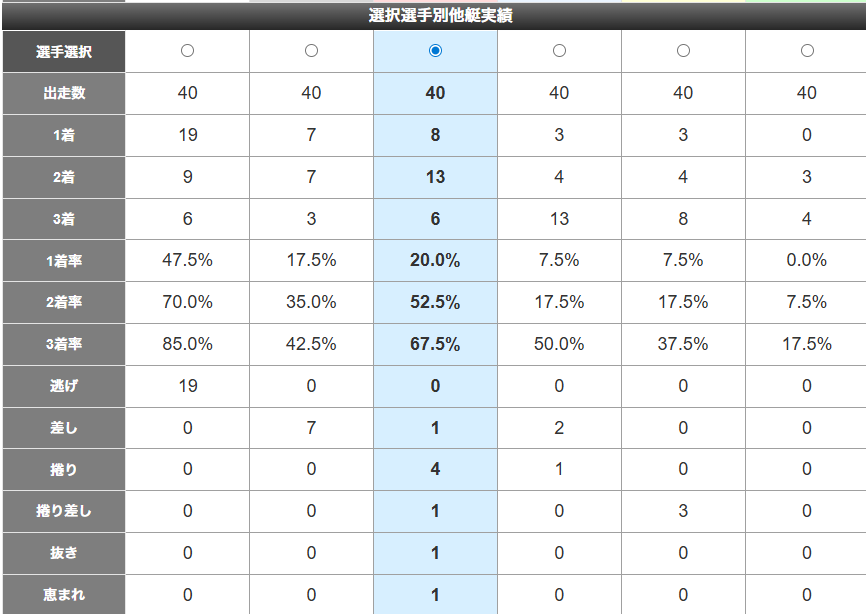Screen dimensions: 866x614
Task: Click the 37.5% cell in 3着率 row
Action: pos(683,344)
